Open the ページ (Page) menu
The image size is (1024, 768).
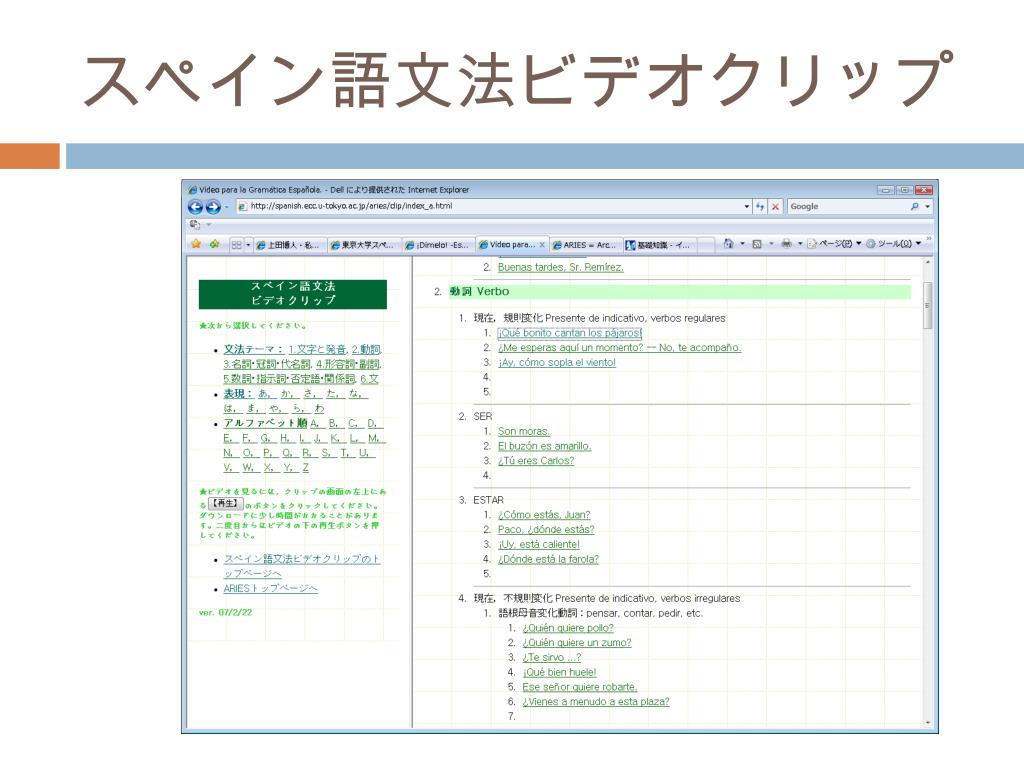(835, 244)
